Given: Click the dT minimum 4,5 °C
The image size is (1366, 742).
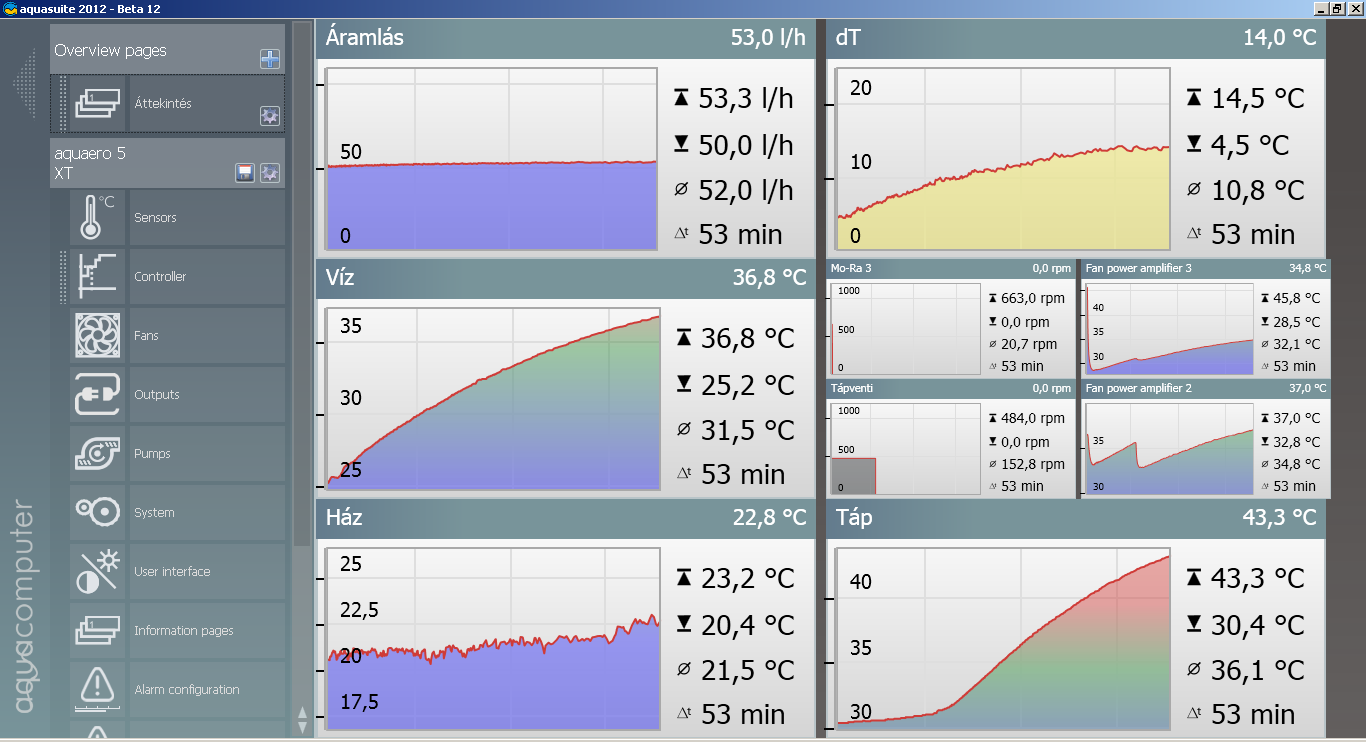Looking at the screenshot, I should click(x=1250, y=145).
